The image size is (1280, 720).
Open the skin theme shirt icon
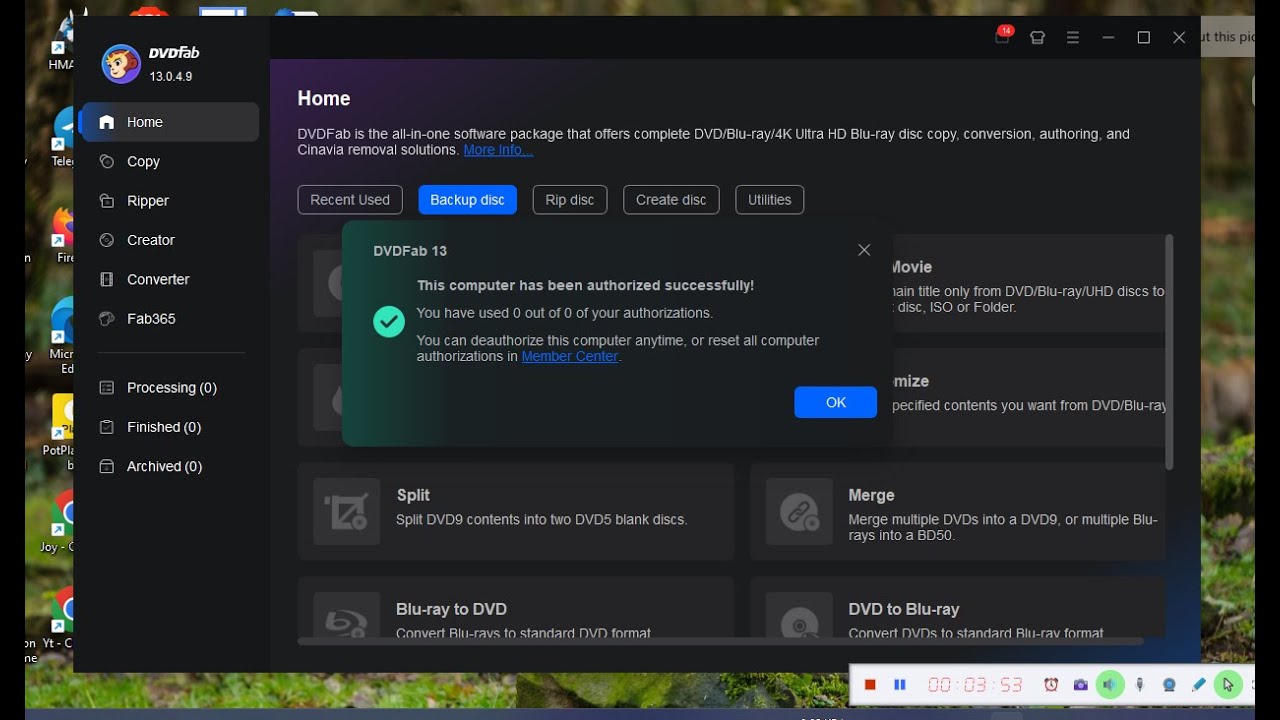[1037, 38]
